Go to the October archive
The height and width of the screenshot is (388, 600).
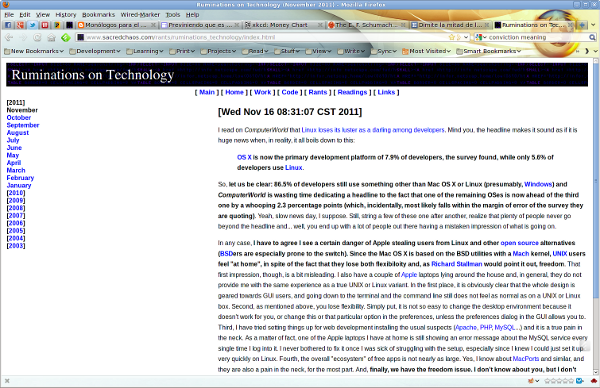pyautogui.click(x=19, y=118)
